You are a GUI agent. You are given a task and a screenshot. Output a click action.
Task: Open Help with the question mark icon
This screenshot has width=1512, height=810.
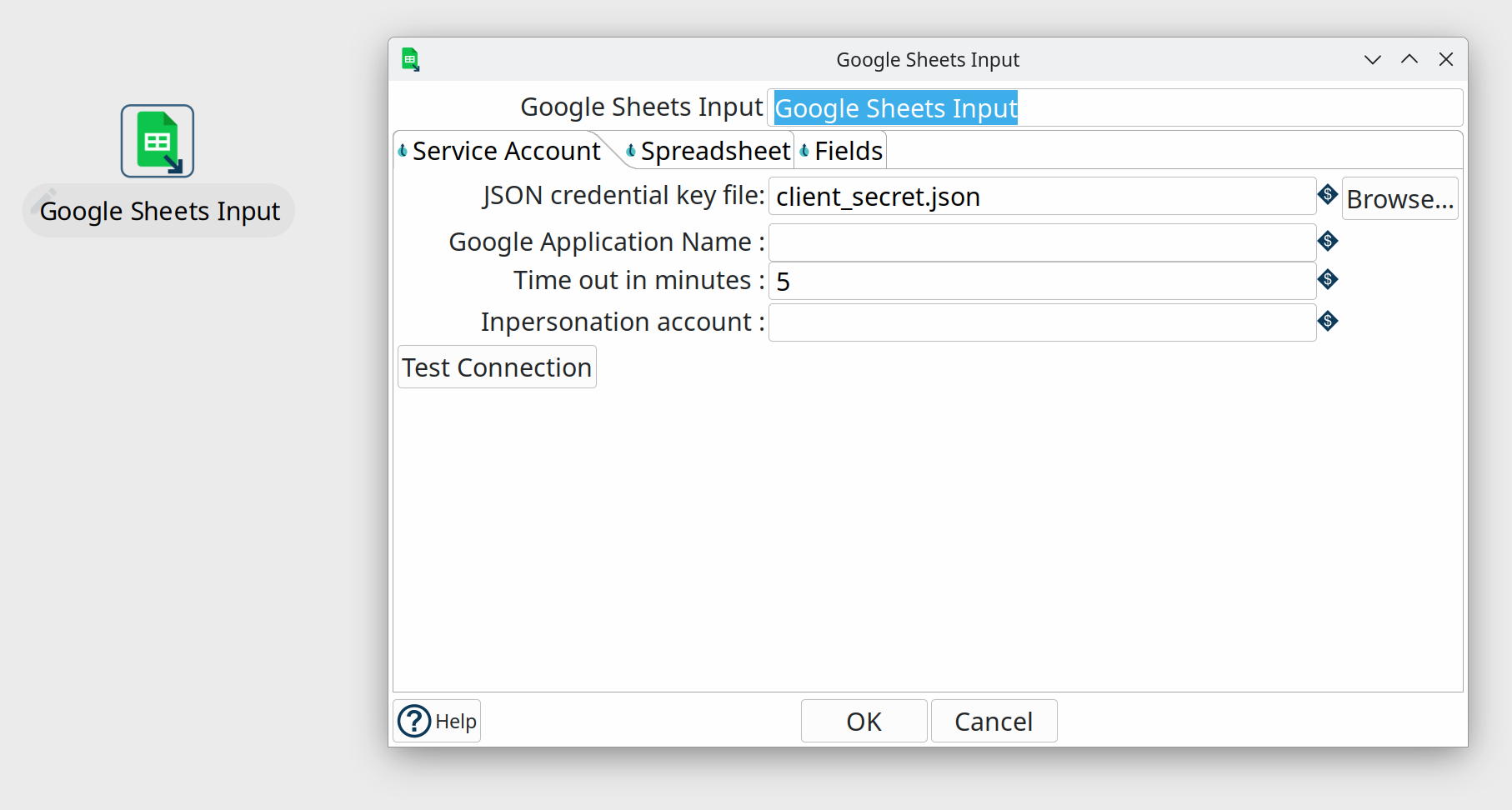point(414,721)
